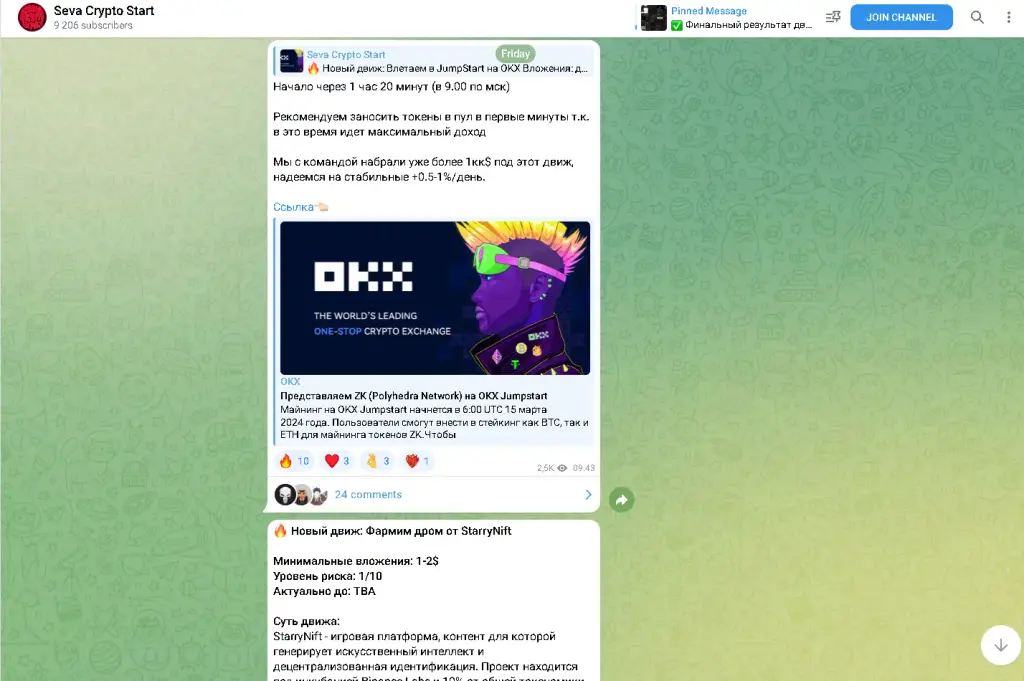Follow the Ссылка link

pos(293,207)
